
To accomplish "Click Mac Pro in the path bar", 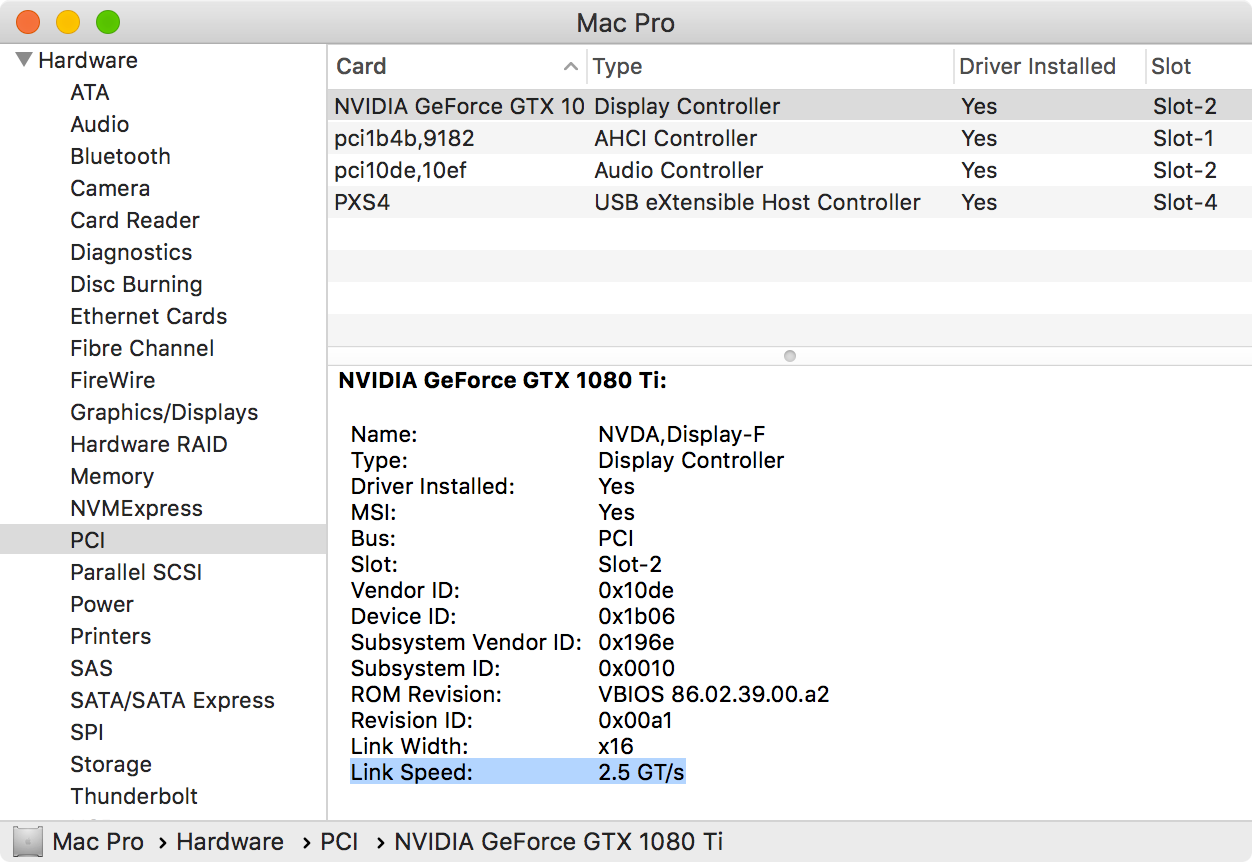I will click(x=98, y=842).
